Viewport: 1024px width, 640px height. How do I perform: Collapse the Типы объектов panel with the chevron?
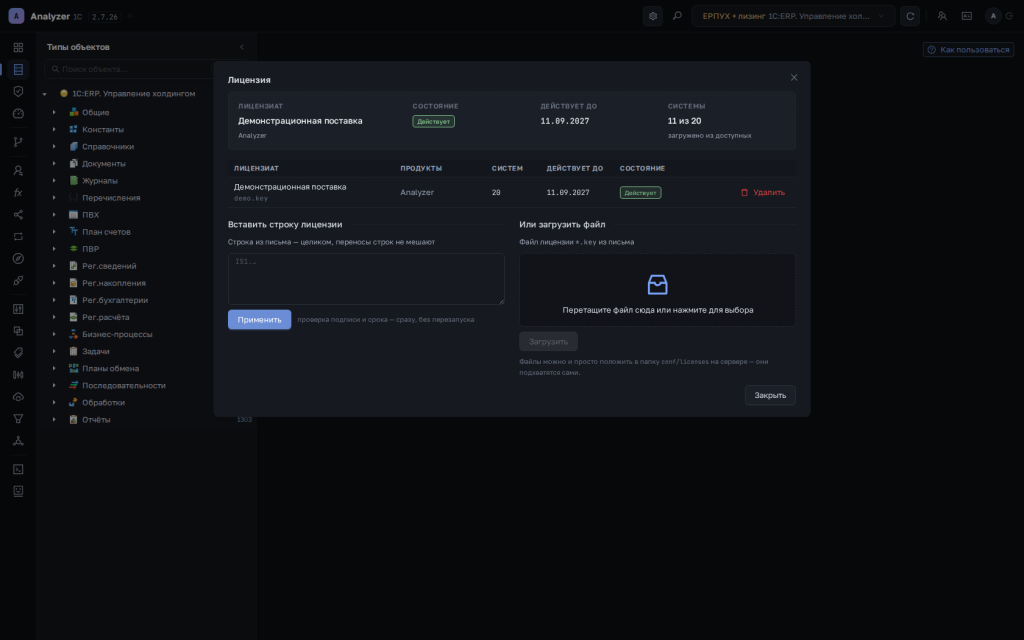pos(242,47)
